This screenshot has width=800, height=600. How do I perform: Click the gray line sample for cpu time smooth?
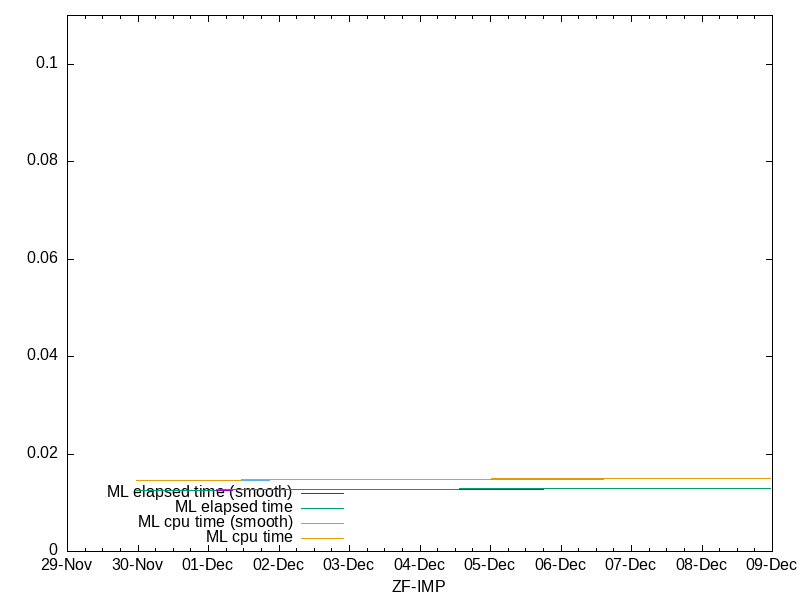(x=322, y=523)
